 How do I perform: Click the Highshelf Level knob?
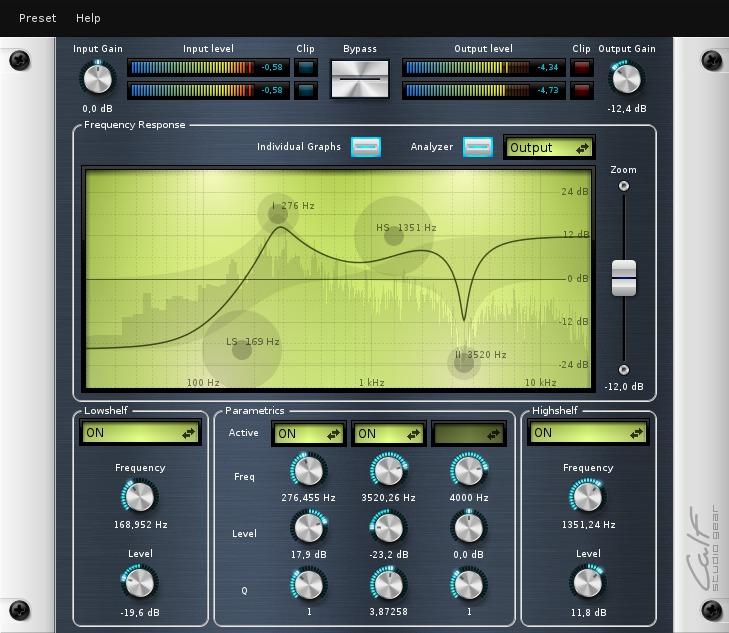(588, 582)
